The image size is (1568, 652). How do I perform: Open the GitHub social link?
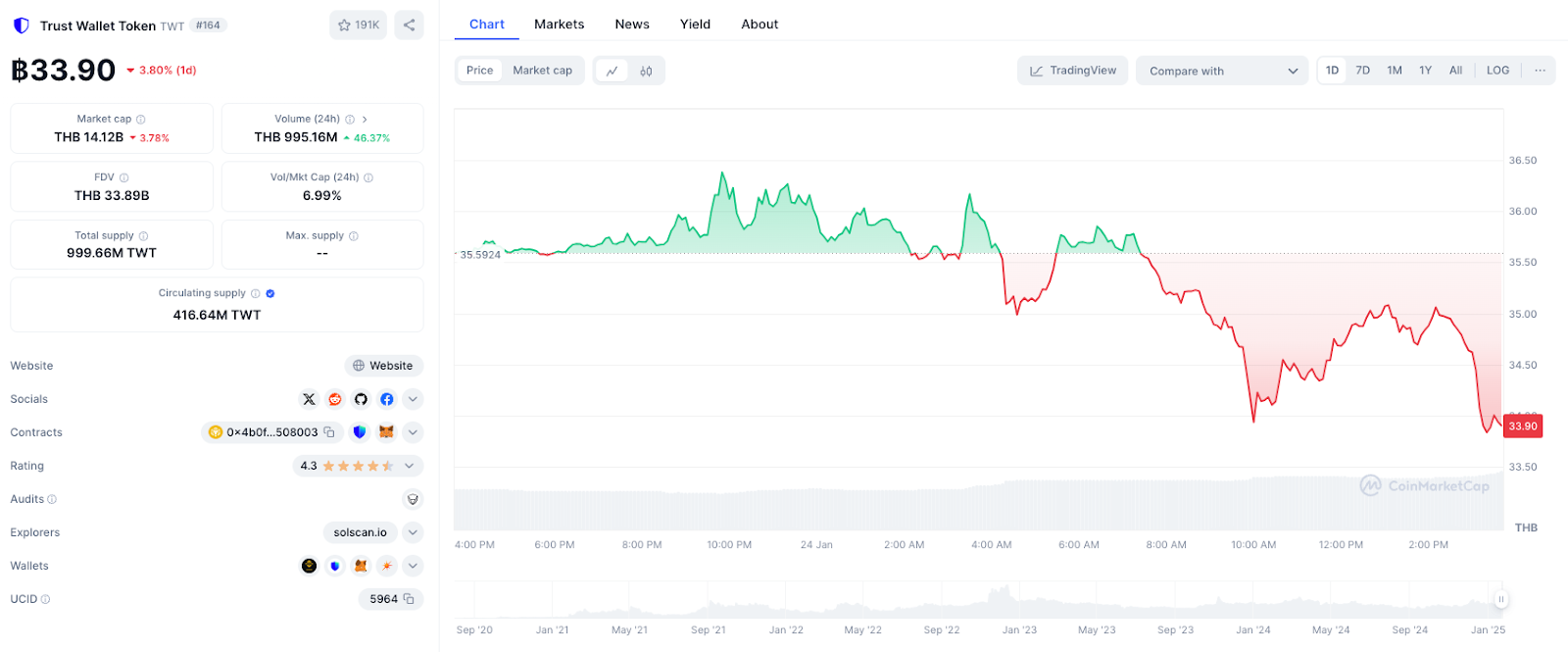pyautogui.click(x=361, y=399)
